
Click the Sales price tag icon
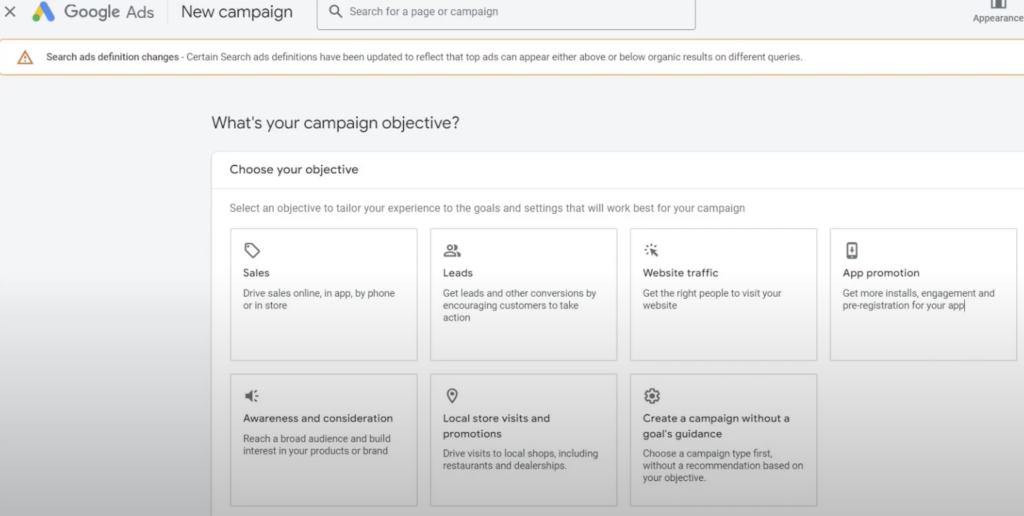[252, 251]
